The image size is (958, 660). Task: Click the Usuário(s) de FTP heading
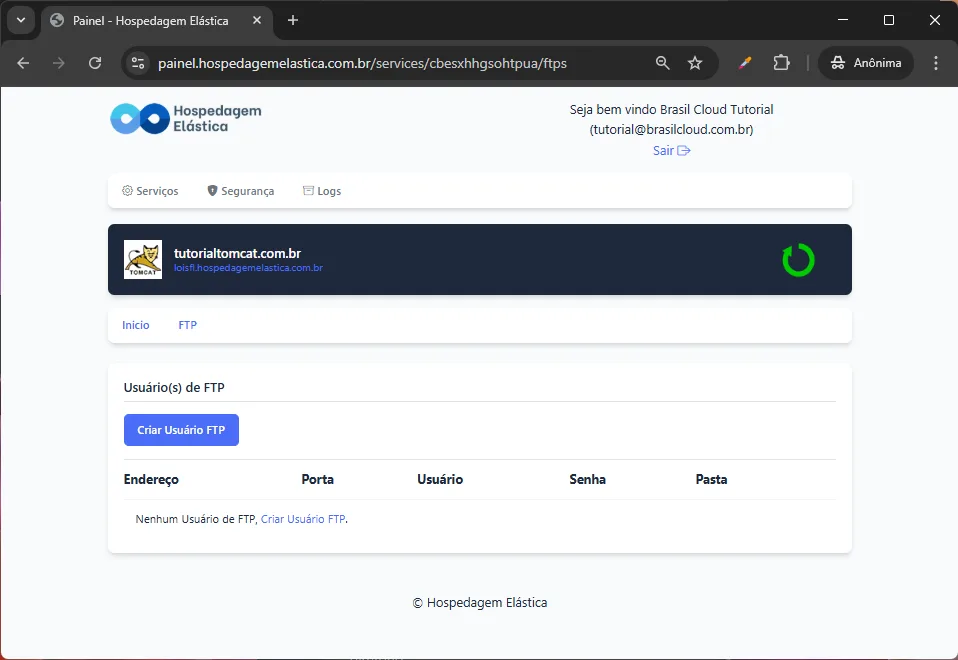click(x=174, y=387)
